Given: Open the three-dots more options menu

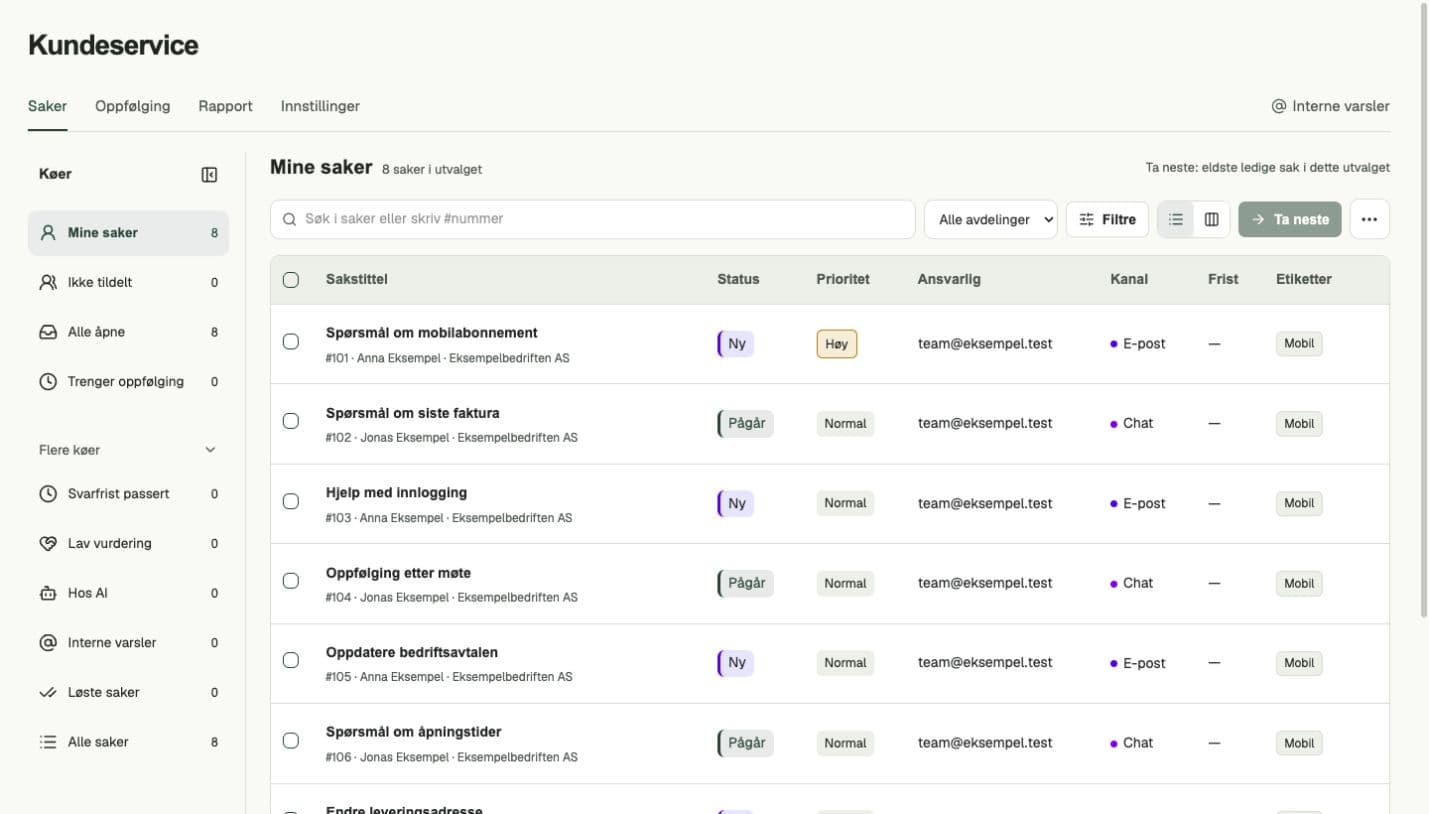Looking at the screenshot, I should [1370, 219].
